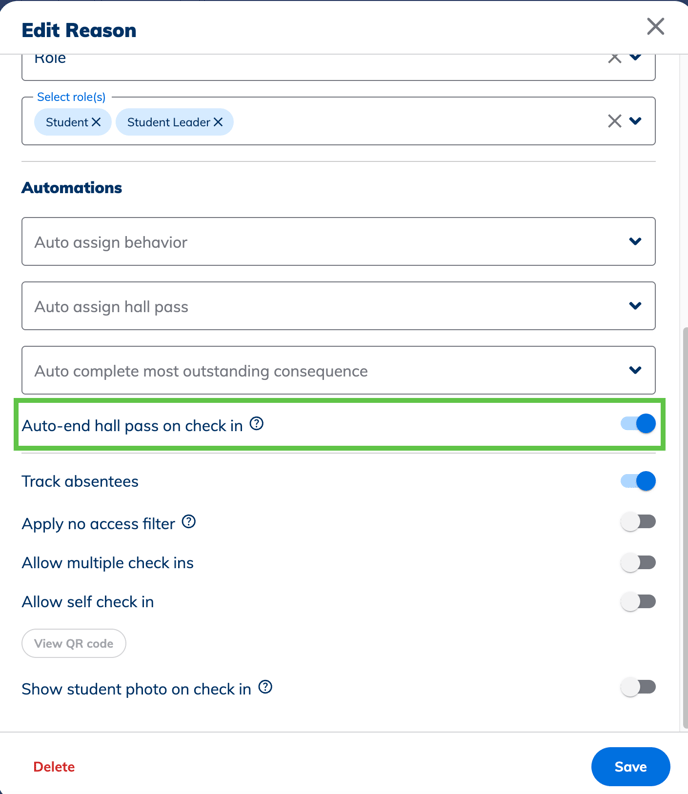Expand Auto complete most outstanding consequence
The height and width of the screenshot is (794, 688).
click(338, 370)
